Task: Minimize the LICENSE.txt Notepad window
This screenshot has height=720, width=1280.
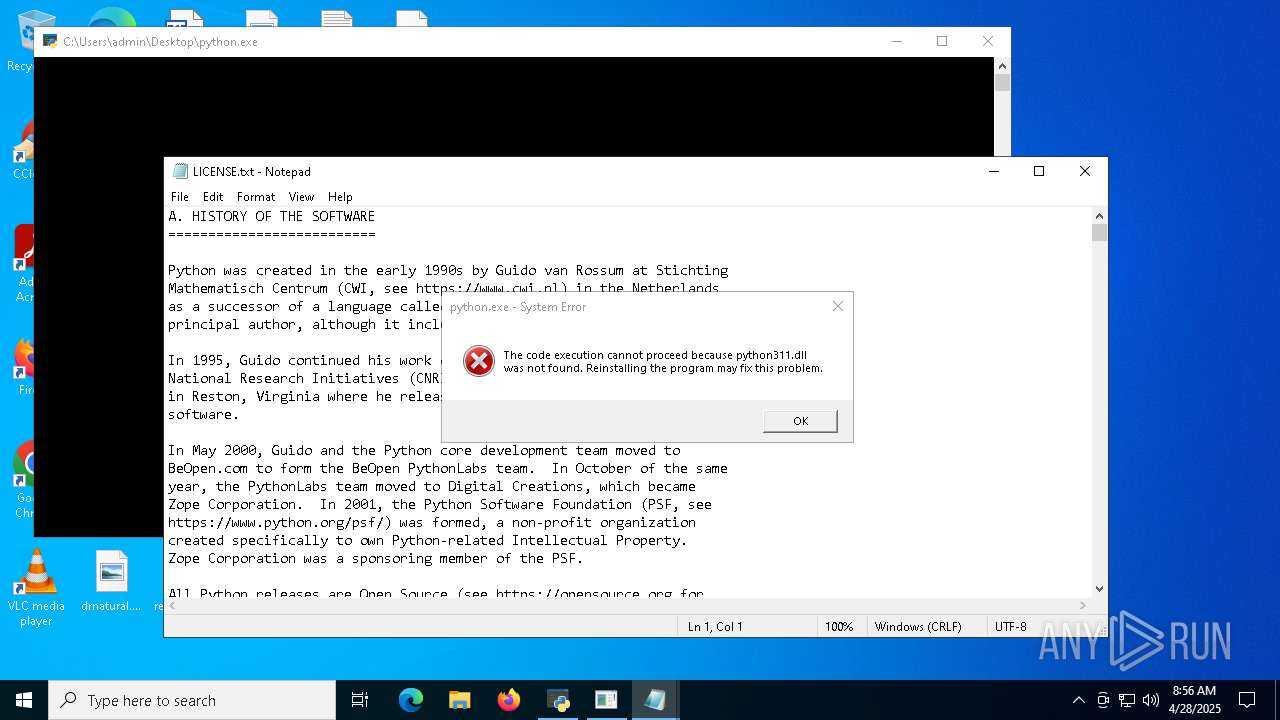Action: (x=993, y=171)
